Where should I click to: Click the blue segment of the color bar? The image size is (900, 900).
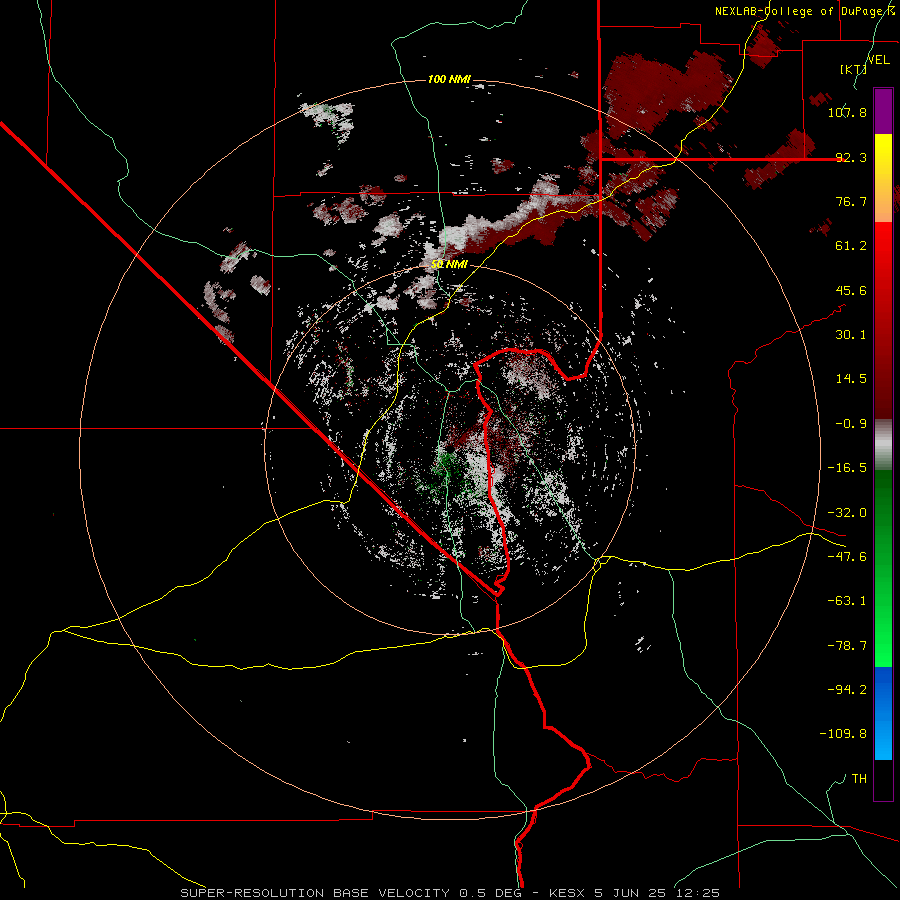[x=883, y=713]
